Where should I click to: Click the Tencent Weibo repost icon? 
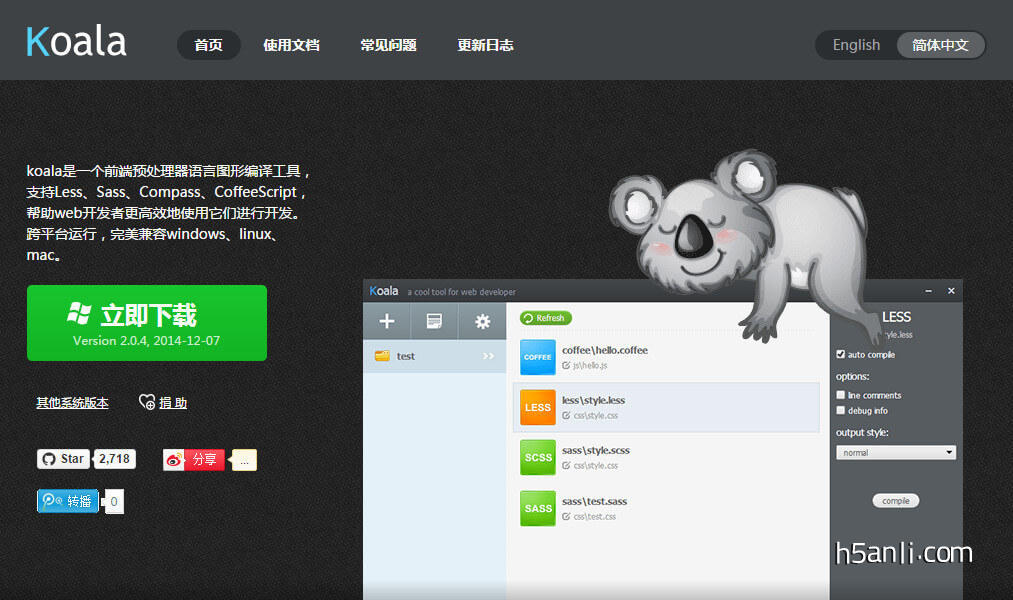pos(52,501)
